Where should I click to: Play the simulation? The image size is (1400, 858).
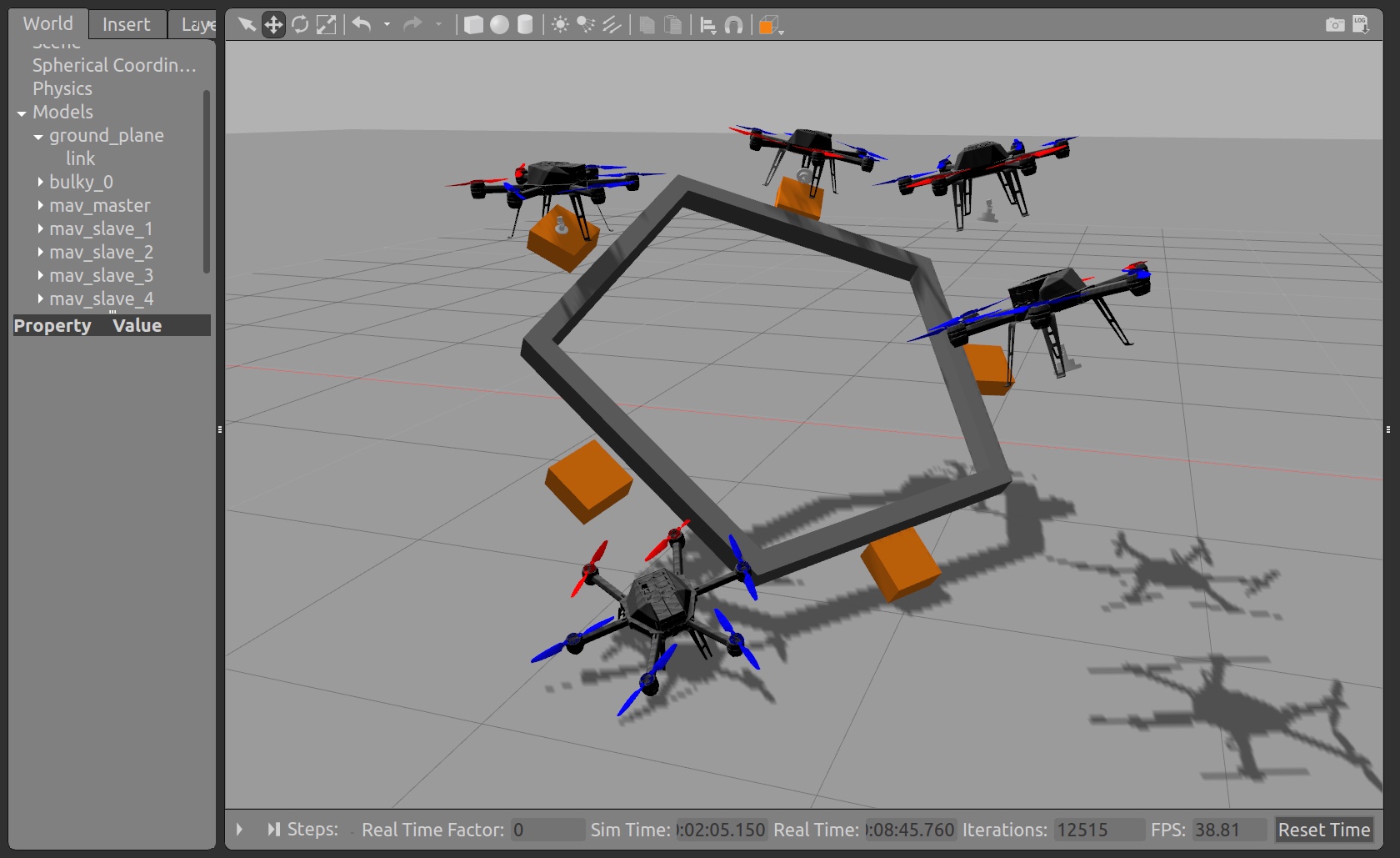[x=239, y=830]
